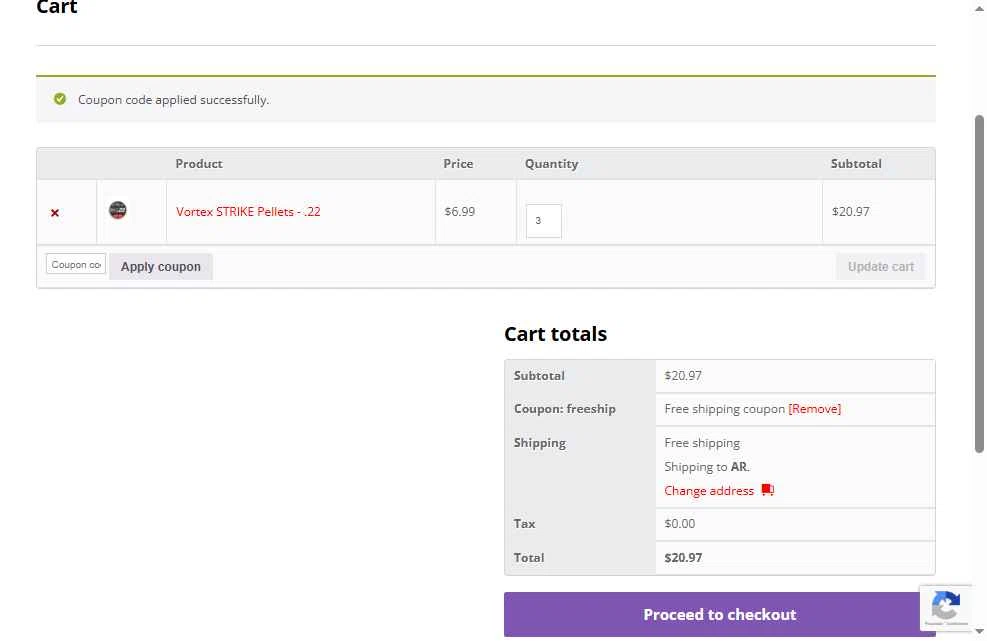The image size is (987, 641).
Task: Click the 'Free shipping coupon' text
Action: 725,409
